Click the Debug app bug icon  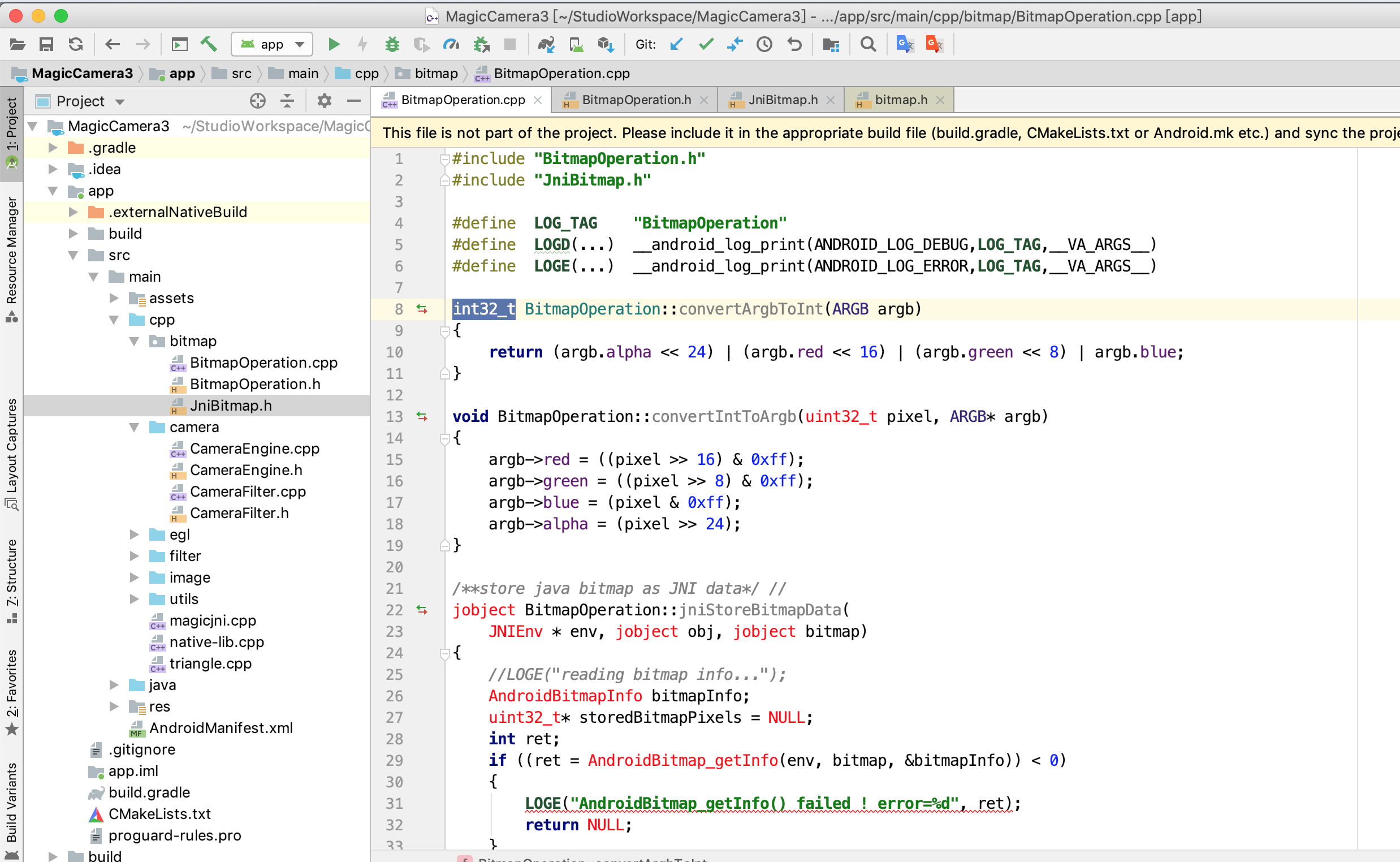point(392,44)
